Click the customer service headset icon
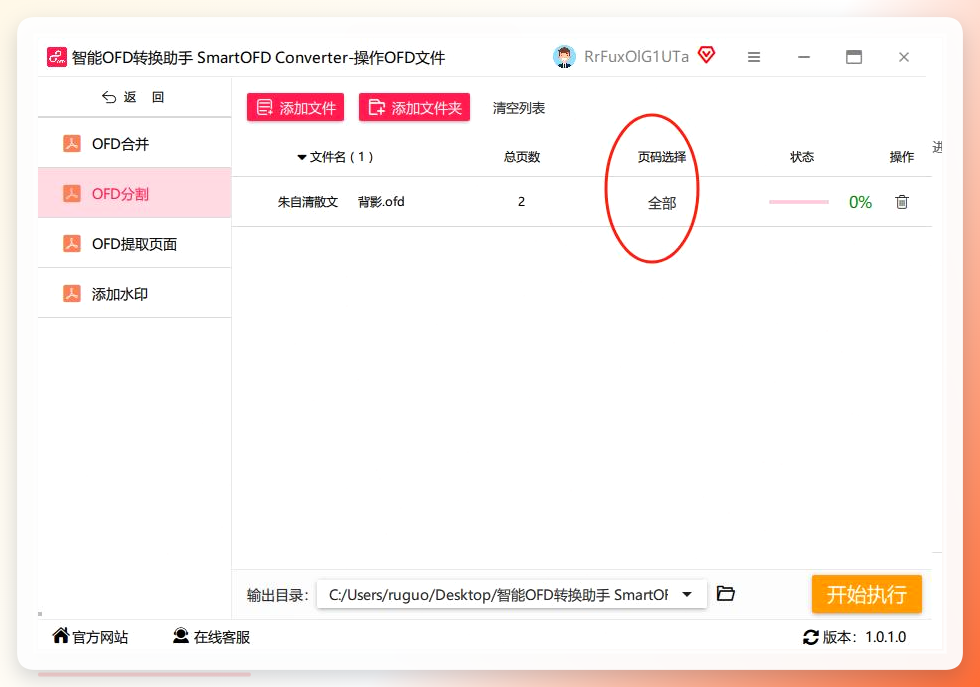Screen dimensions: 980x687 (x=181, y=636)
